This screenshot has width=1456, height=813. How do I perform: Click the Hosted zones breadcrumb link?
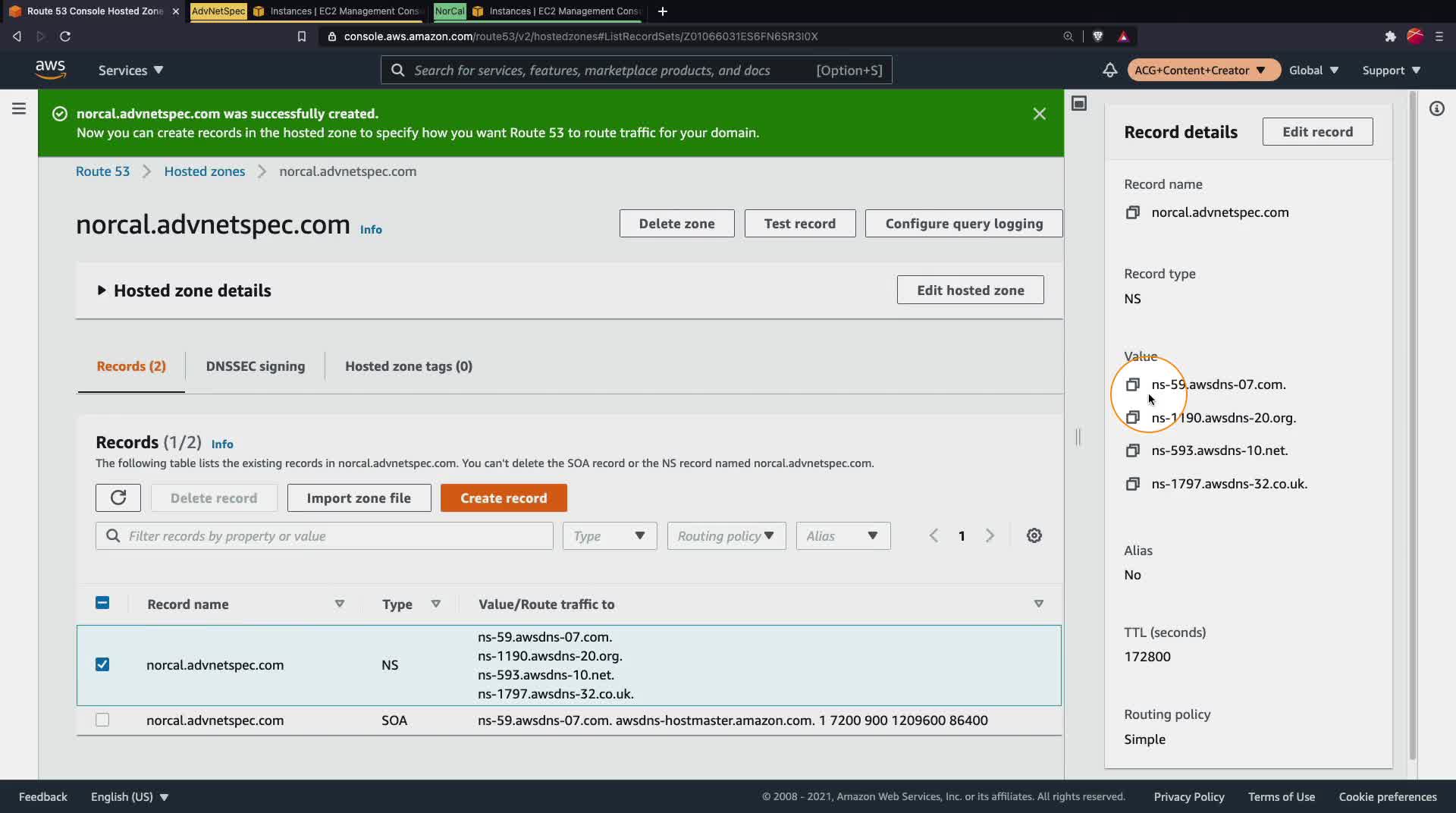tap(205, 171)
